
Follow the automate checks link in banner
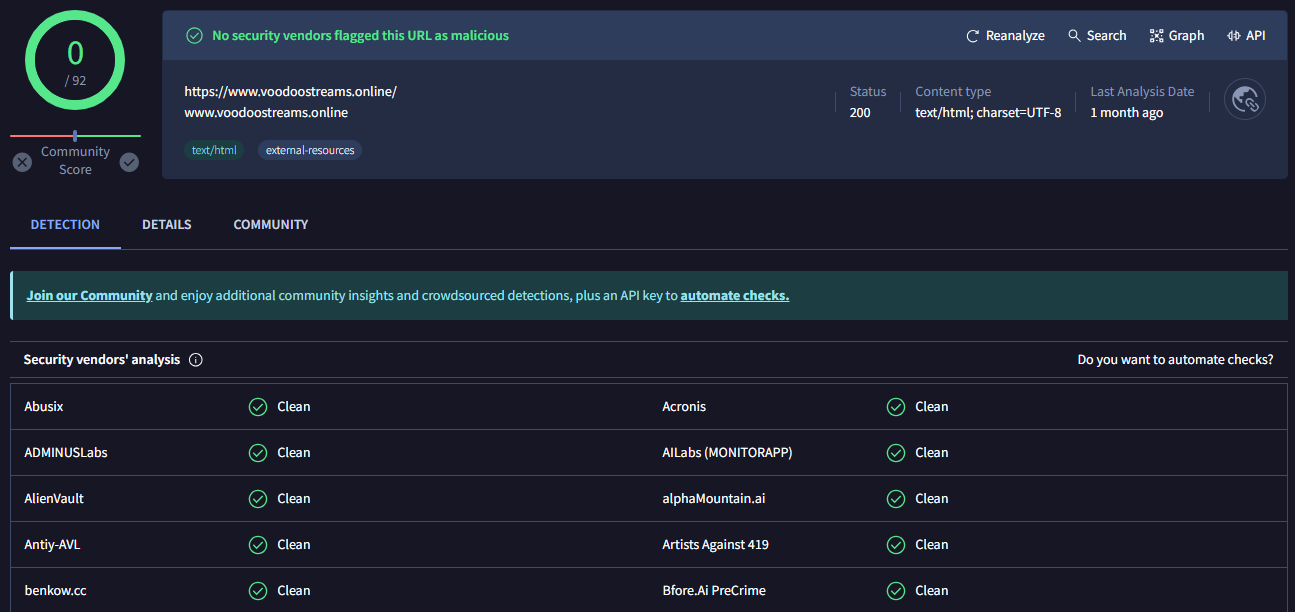pos(735,296)
